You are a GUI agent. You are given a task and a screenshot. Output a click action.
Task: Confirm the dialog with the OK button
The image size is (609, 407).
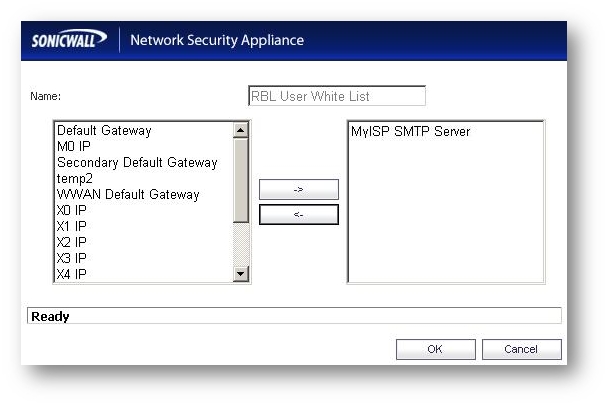(435, 349)
